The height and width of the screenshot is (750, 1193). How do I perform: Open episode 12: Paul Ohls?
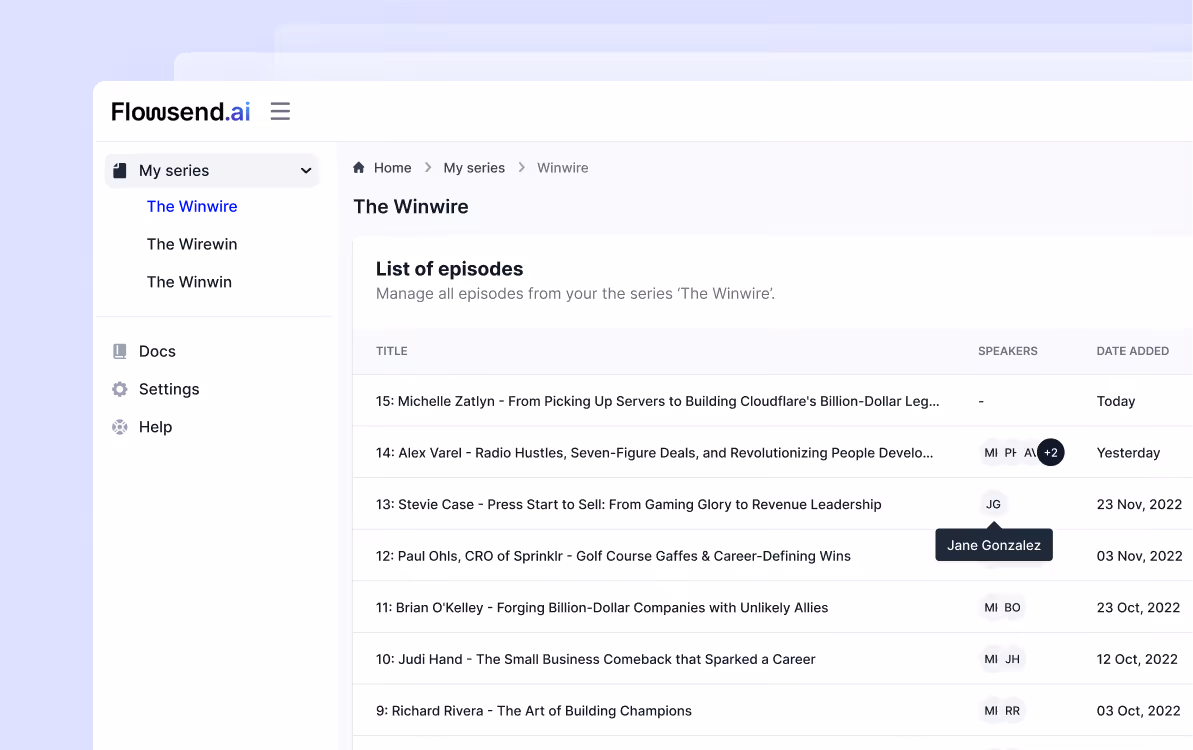pyautogui.click(x=613, y=556)
